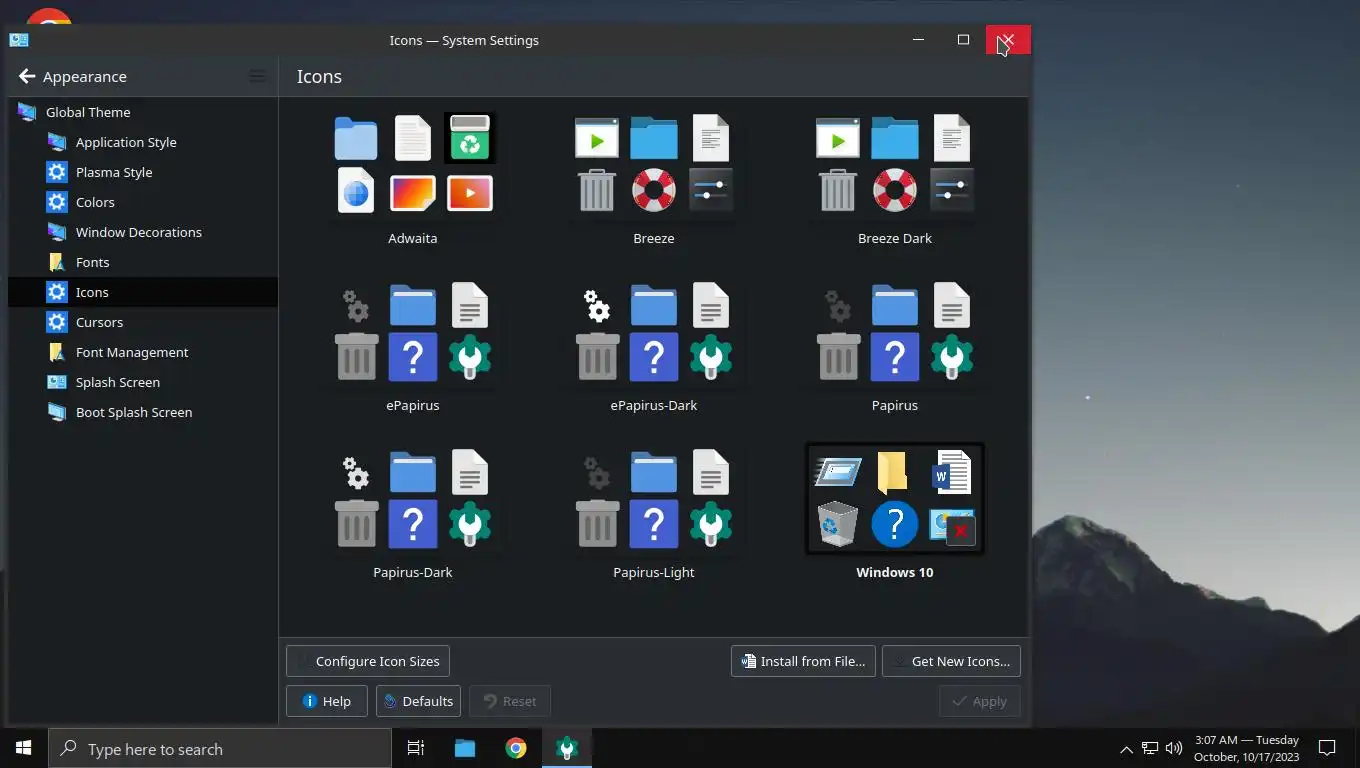The width and height of the screenshot is (1360, 768).
Task: Select the Breeze icon theme
Action: [653, 178]
